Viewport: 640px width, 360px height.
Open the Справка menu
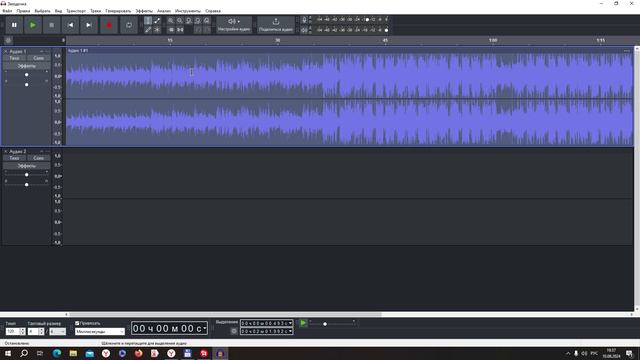coord(213,11)
